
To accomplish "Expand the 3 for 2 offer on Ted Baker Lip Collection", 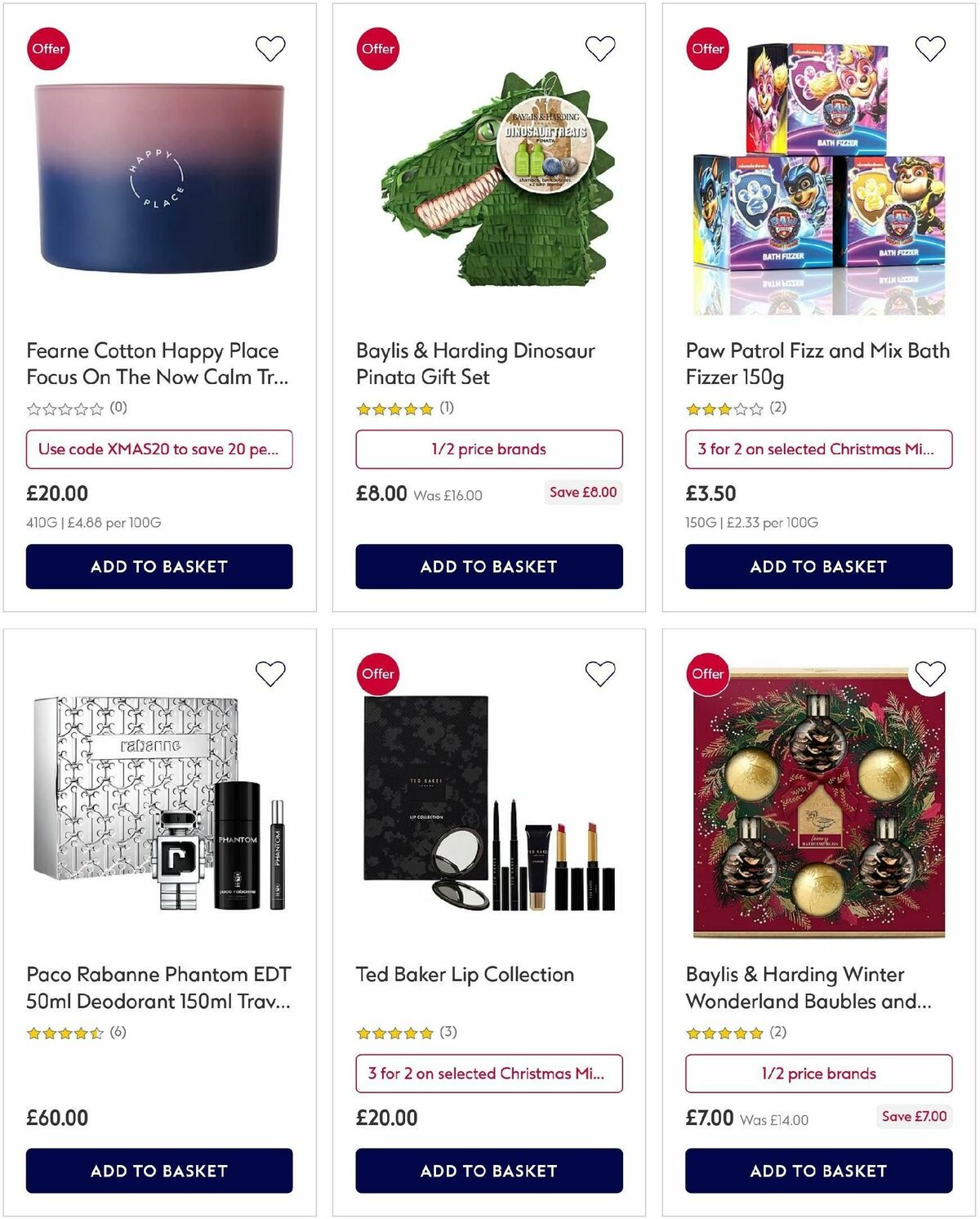I will coord(488,1074).
